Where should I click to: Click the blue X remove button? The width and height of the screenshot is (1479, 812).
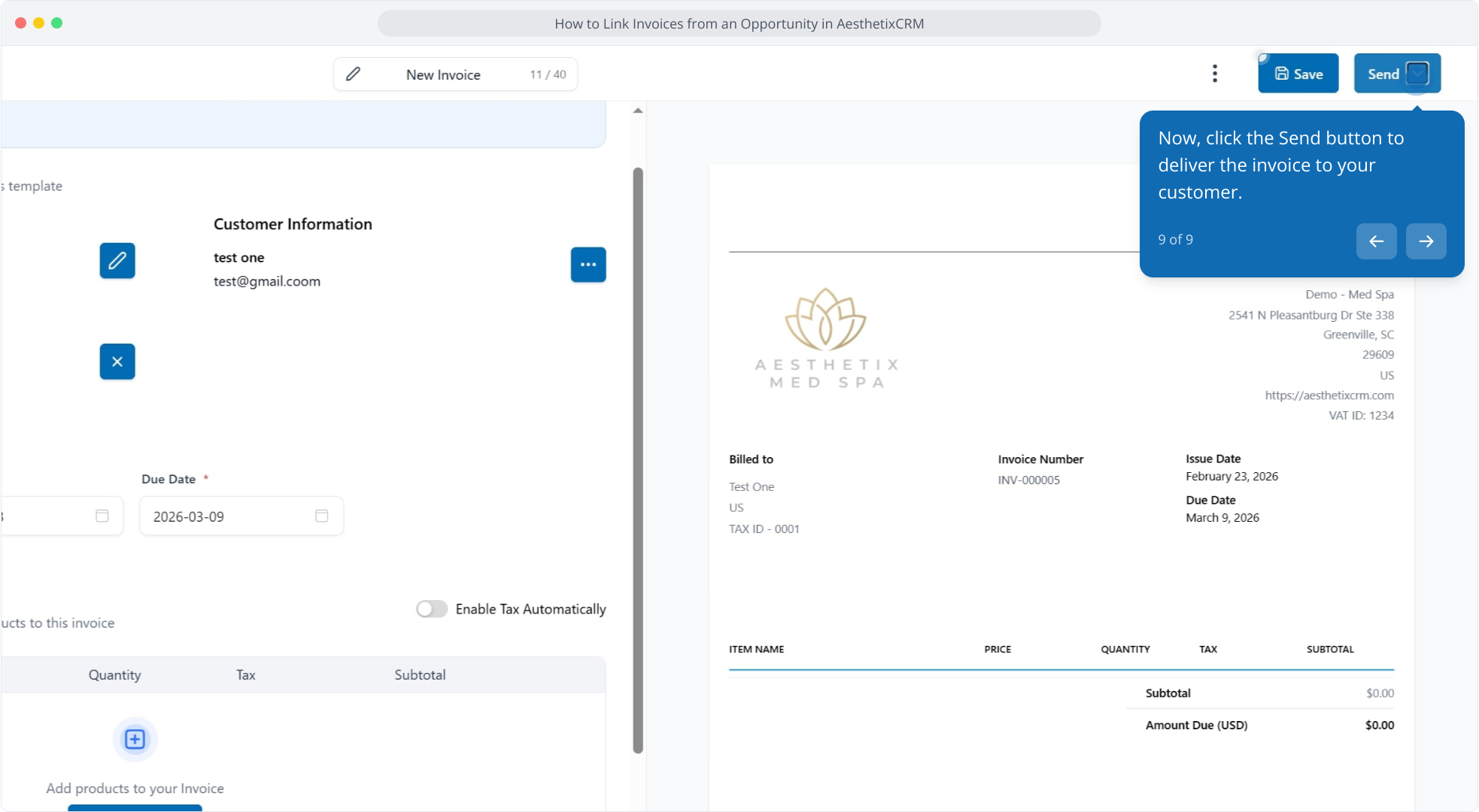[x=117, y=362]
